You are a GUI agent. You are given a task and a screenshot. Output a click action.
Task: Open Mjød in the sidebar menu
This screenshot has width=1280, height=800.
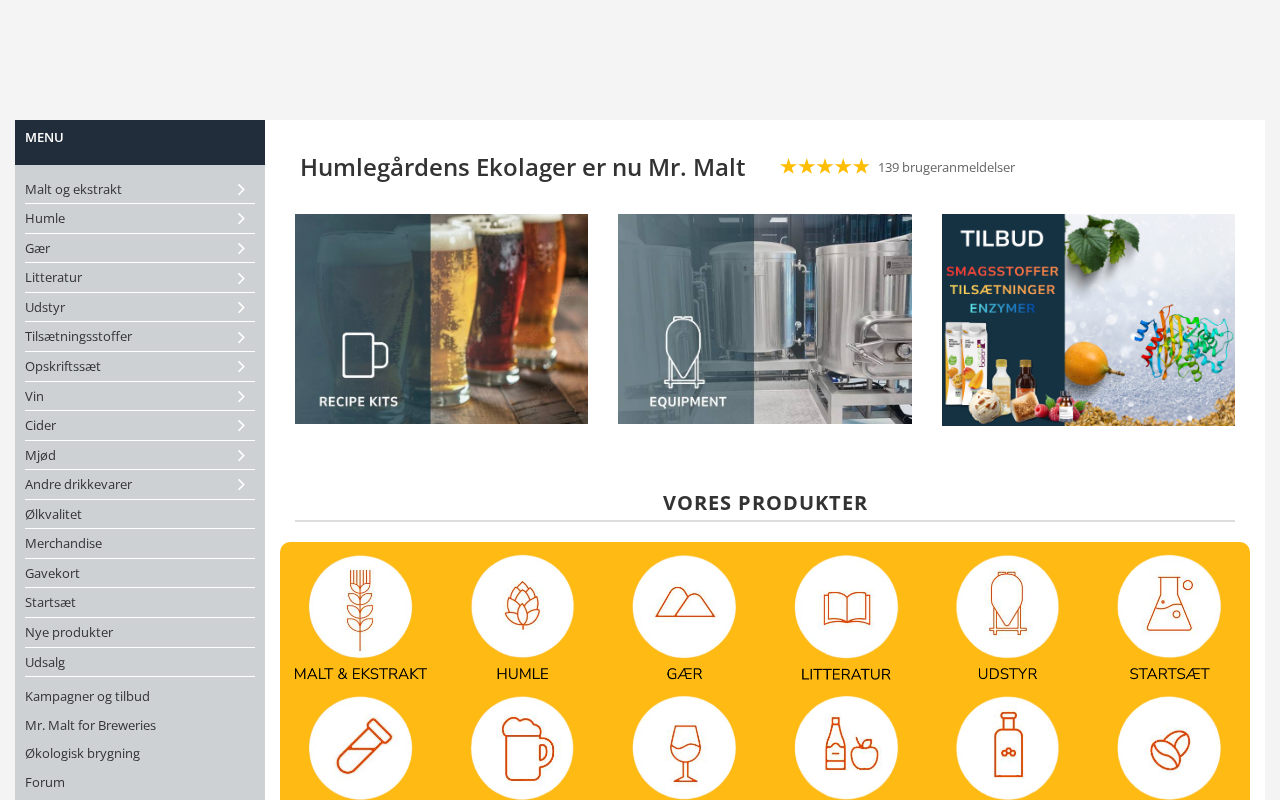point(40,455)
